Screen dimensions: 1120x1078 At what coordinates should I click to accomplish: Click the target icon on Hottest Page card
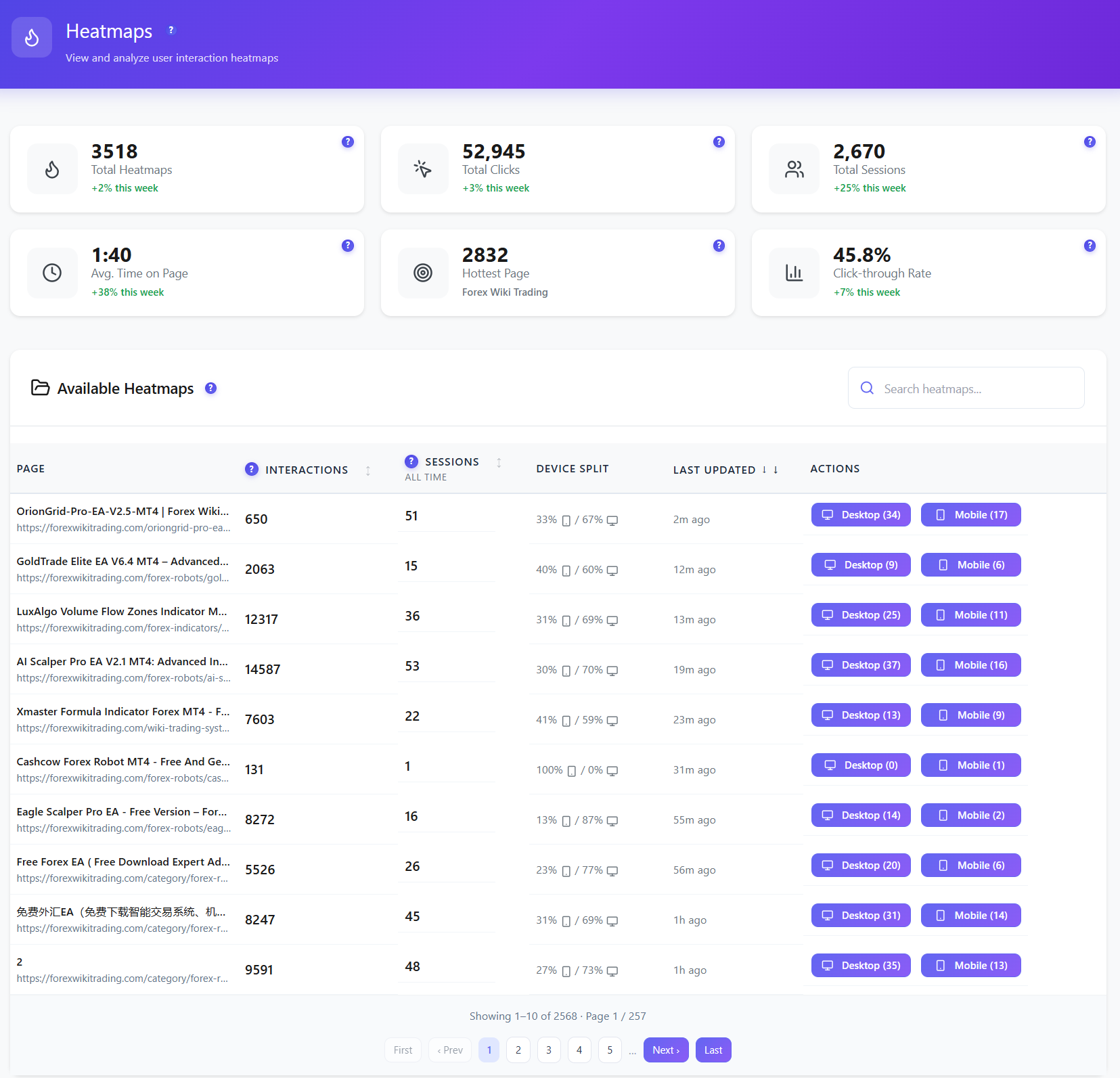[x=423, y=273]
